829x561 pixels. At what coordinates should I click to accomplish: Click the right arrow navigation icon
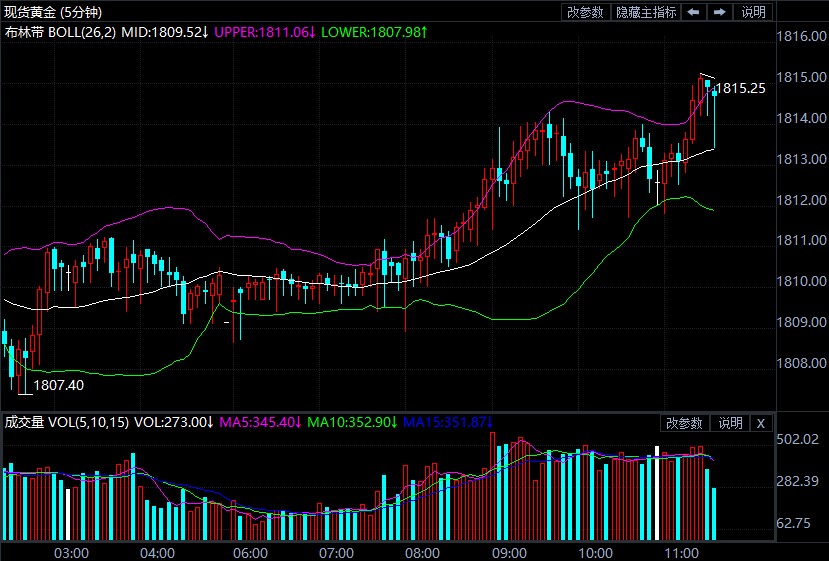click(719, 12)
